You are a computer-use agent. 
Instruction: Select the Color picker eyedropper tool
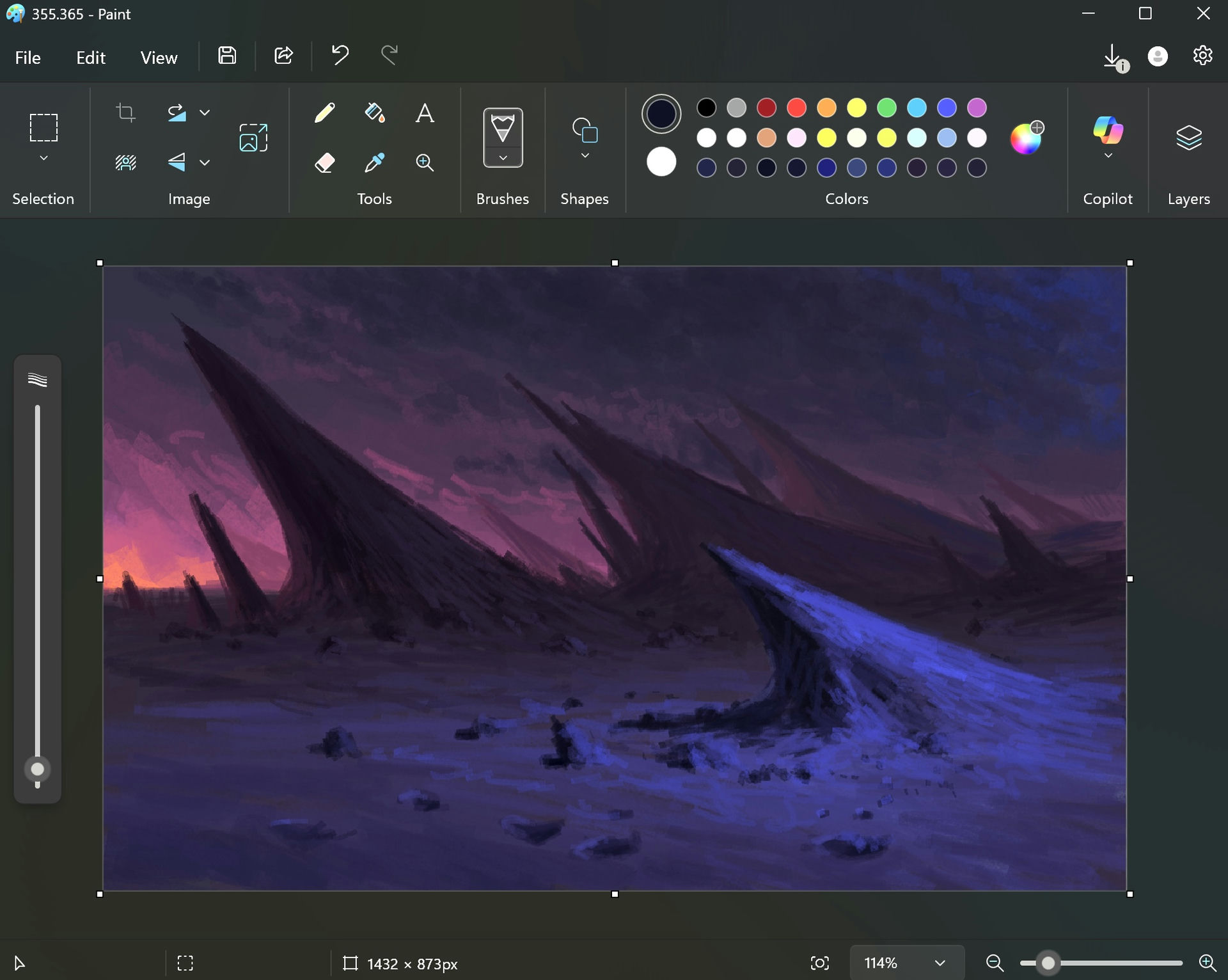[x=375, y=162]
